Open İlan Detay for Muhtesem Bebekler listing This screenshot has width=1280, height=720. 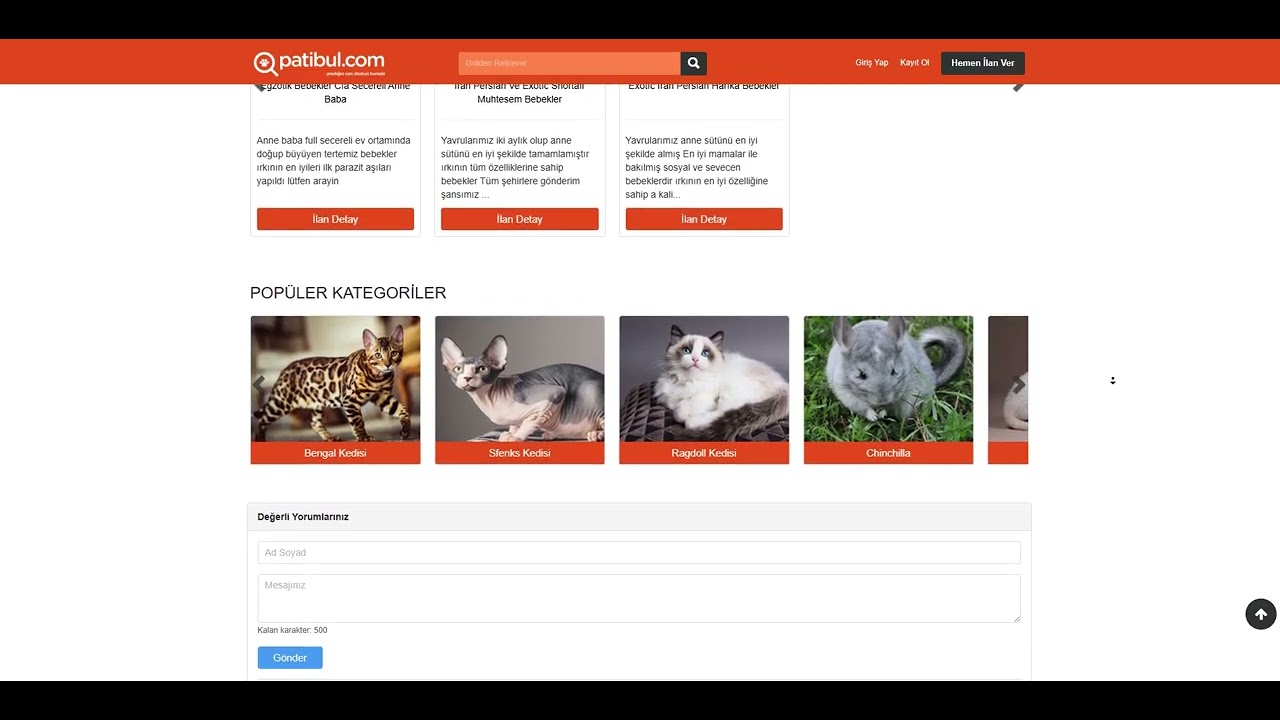pos(520,219)
